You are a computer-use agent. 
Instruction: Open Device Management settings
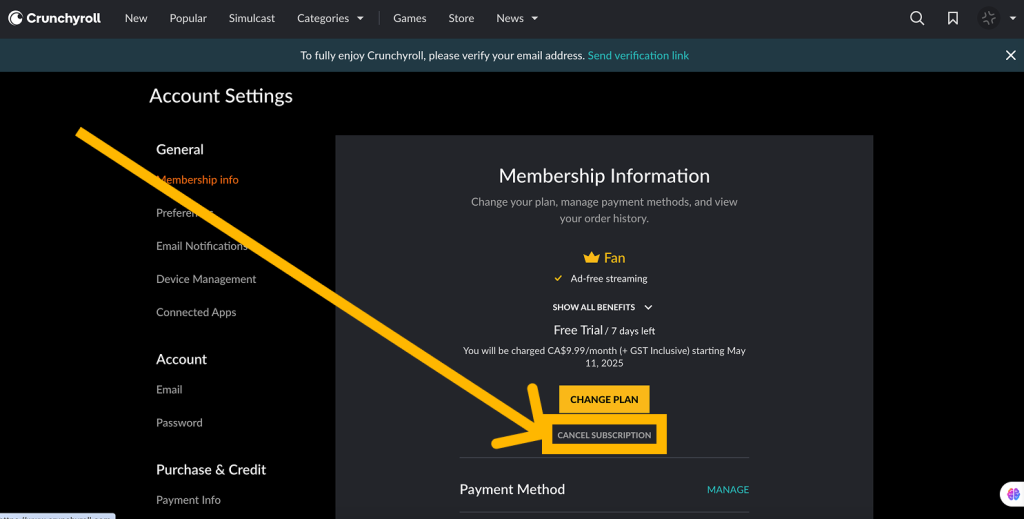tap(206, 279)
